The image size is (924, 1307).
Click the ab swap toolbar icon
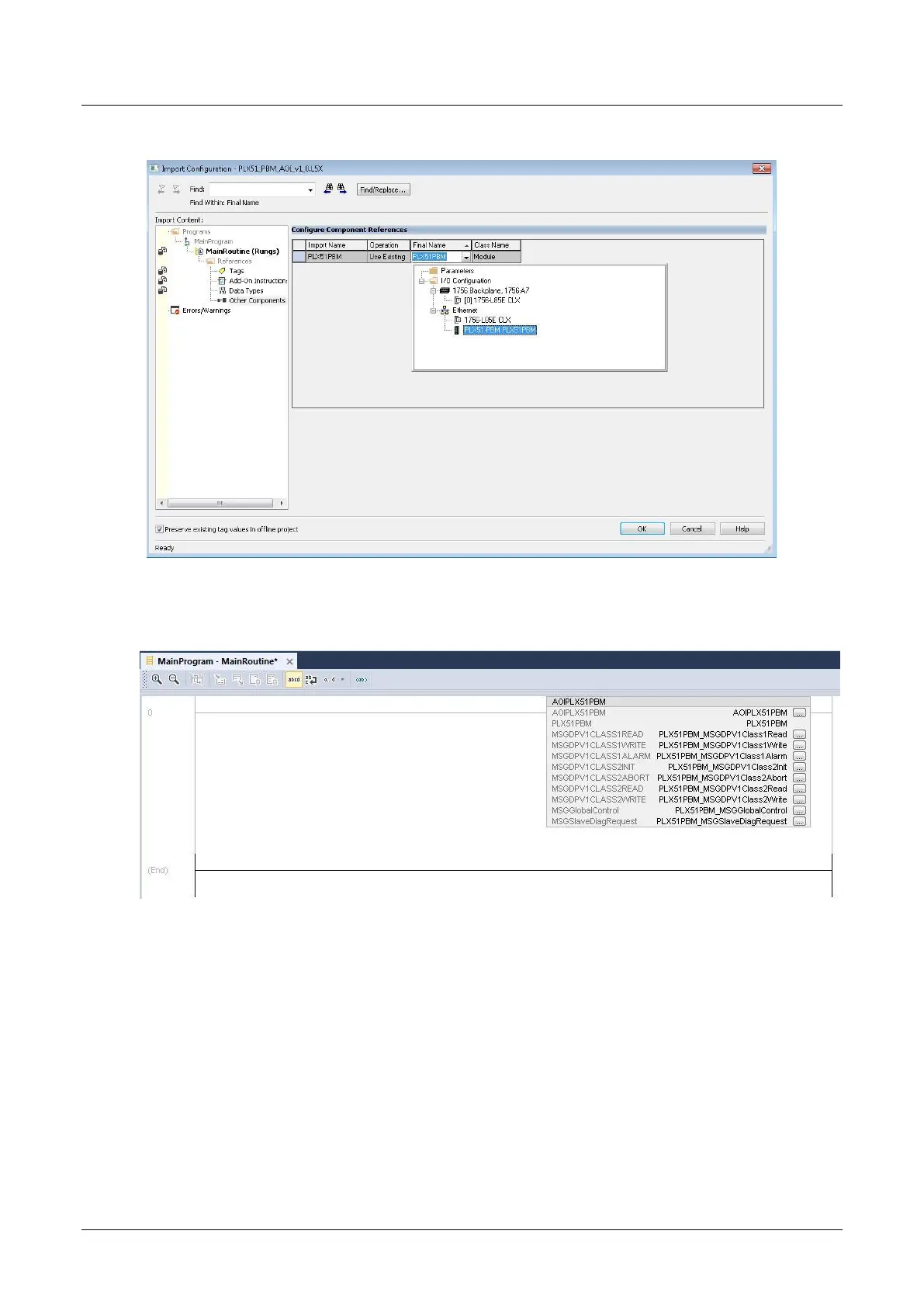pos(311,679)
